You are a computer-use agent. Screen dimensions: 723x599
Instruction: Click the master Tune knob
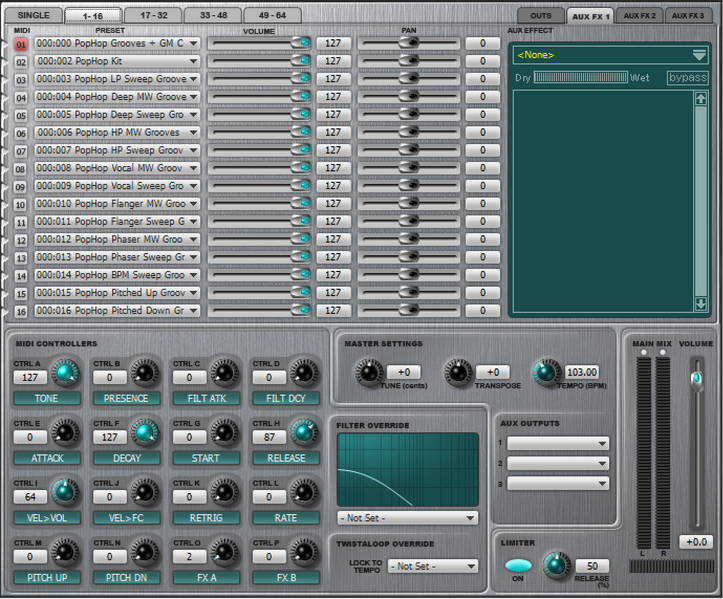369,373
